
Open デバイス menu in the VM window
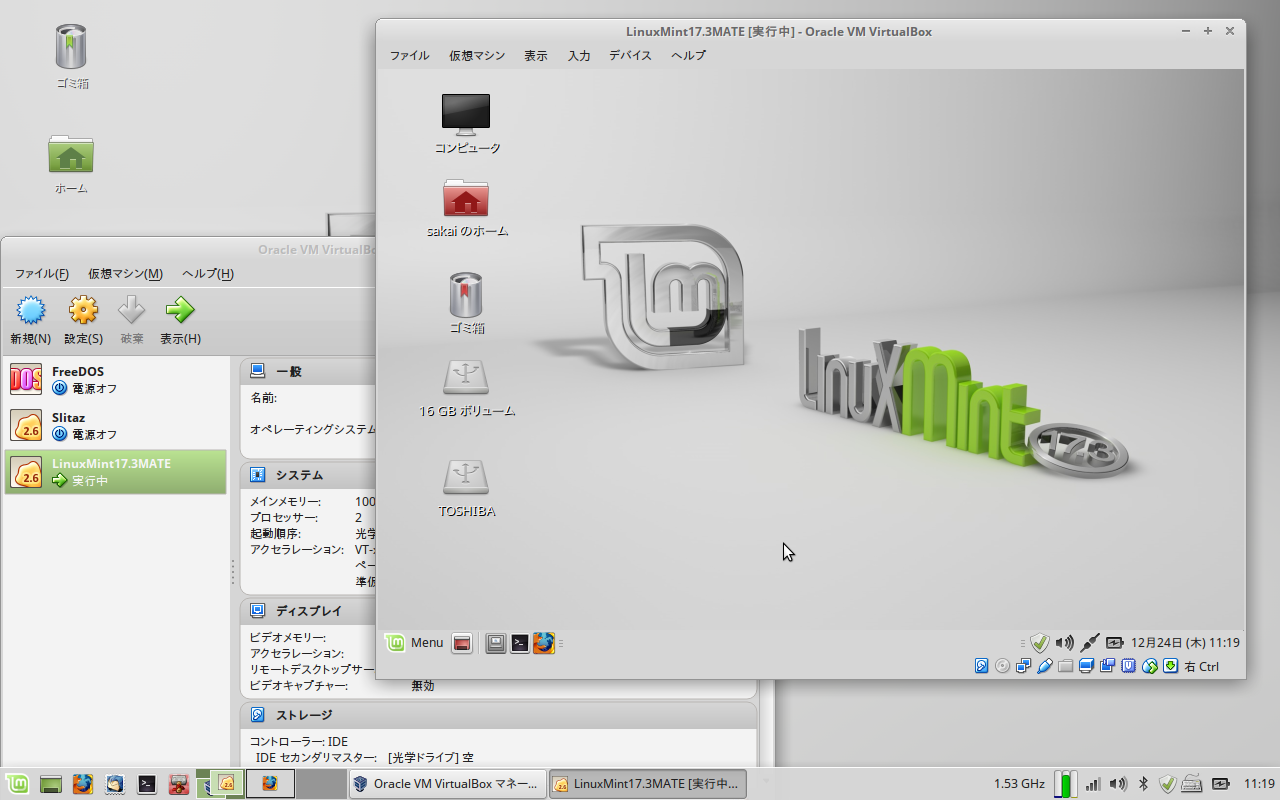(x=630, y=56)
